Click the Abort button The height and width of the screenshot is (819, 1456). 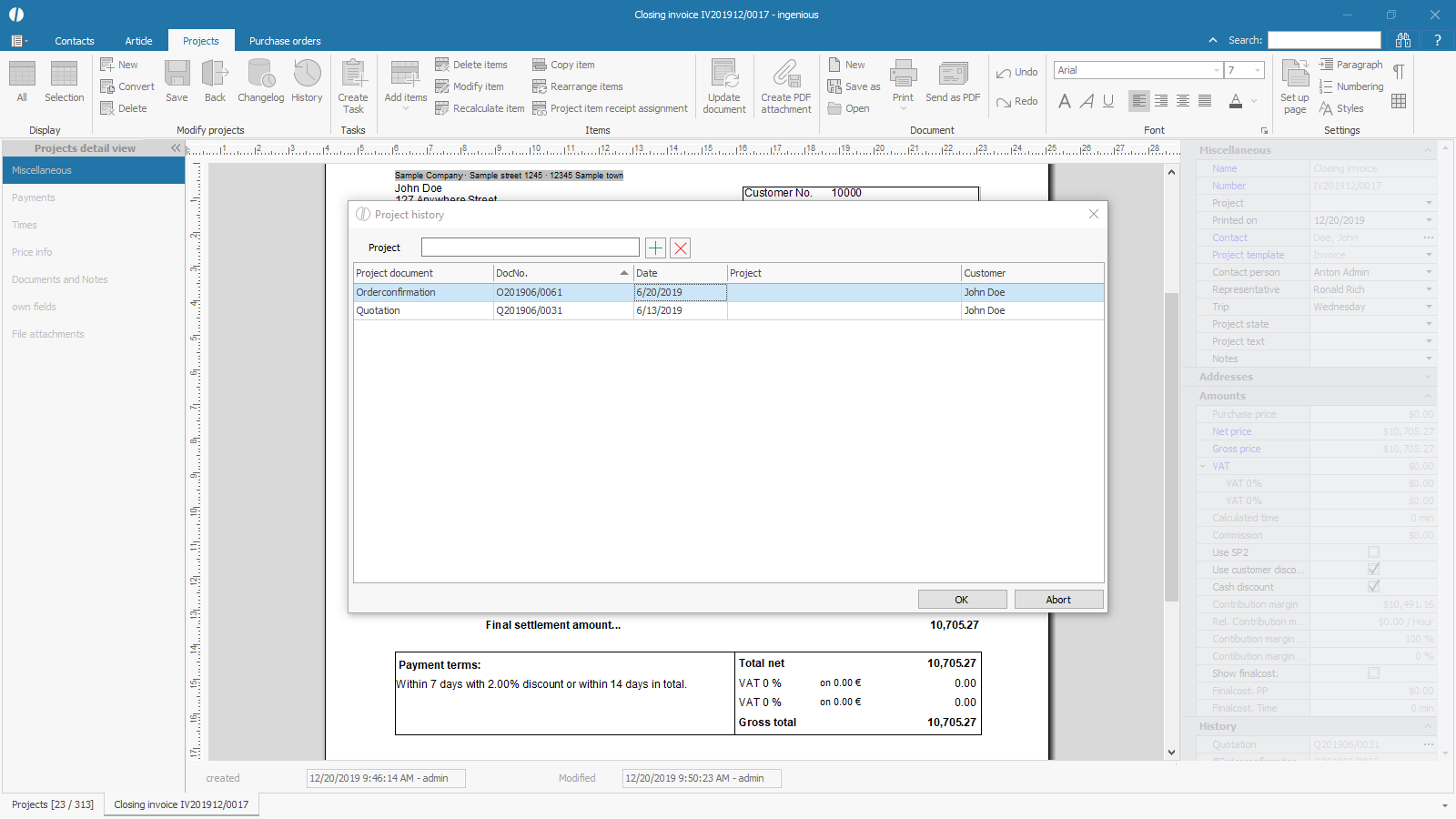(1058, 600)
